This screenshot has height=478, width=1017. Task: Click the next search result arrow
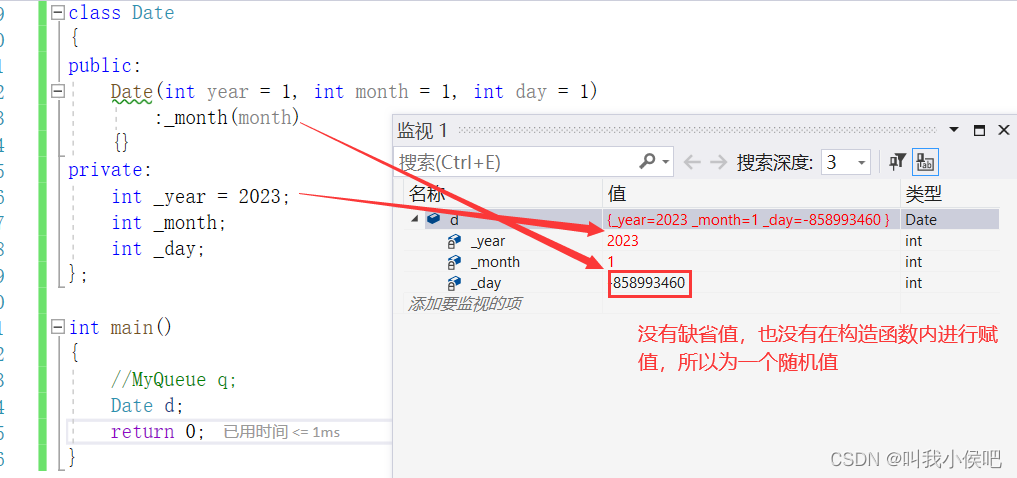718,162
